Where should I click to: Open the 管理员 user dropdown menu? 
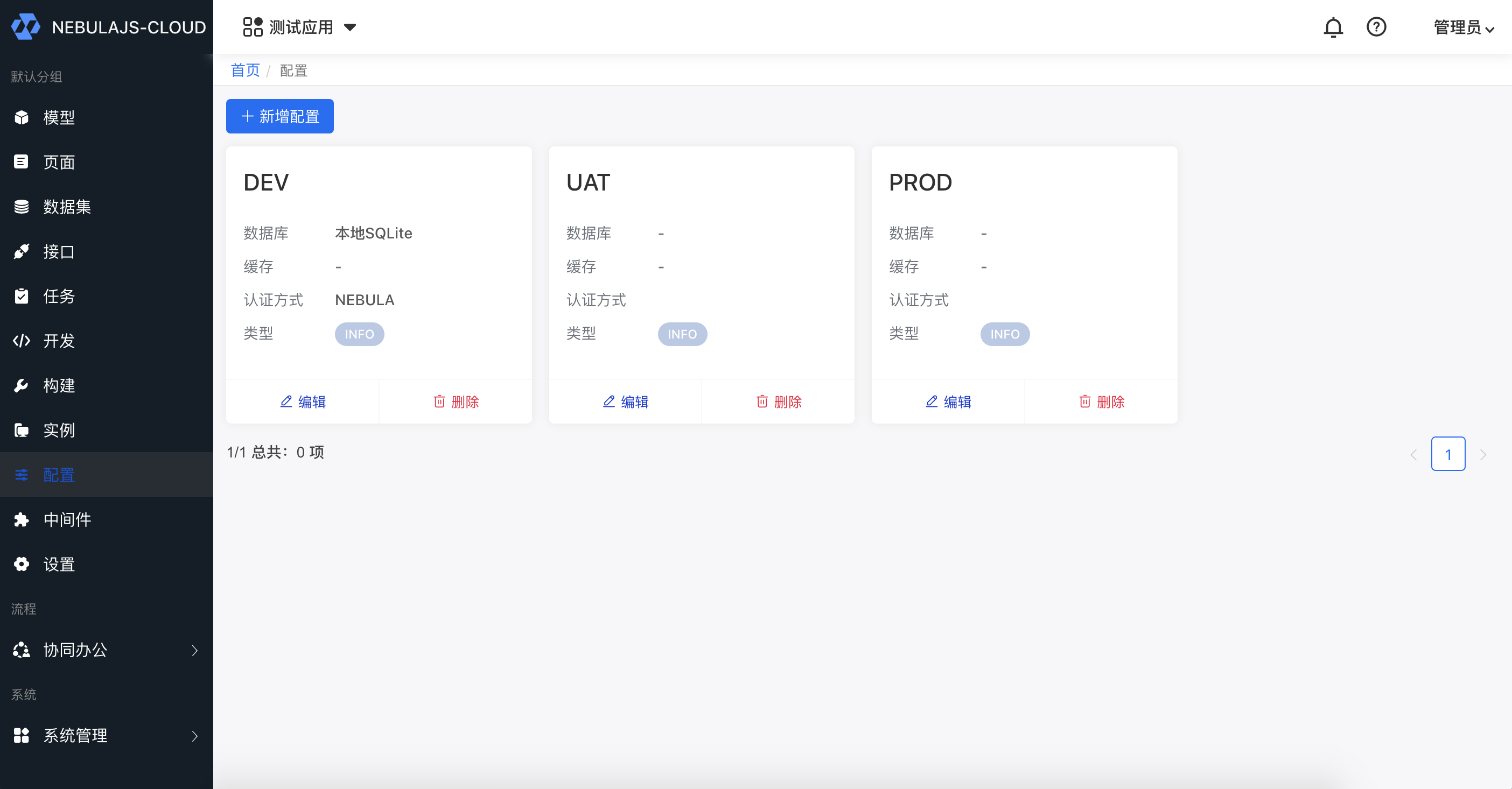click(x=1464, y=27)
